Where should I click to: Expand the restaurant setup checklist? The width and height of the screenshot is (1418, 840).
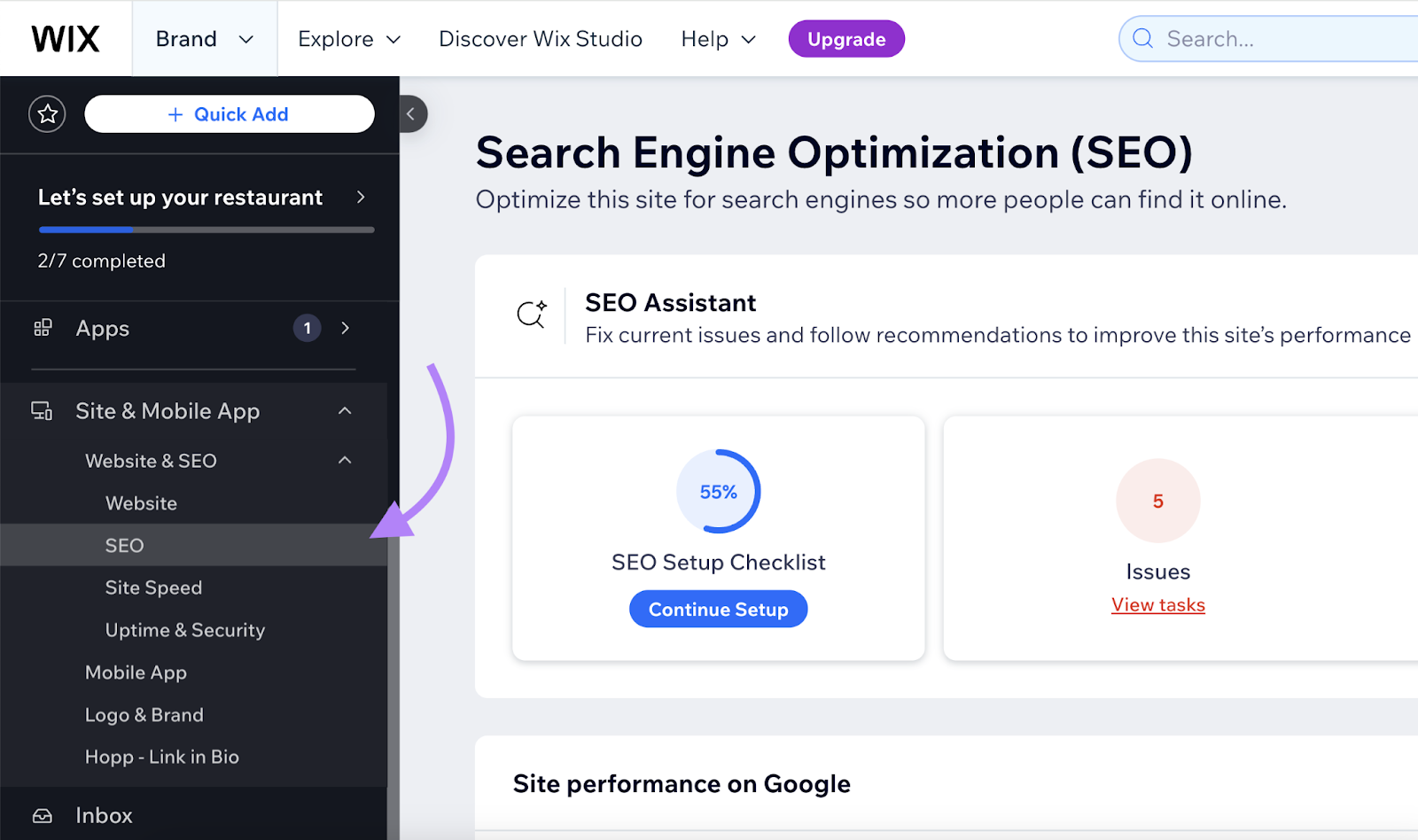[360, 198]
